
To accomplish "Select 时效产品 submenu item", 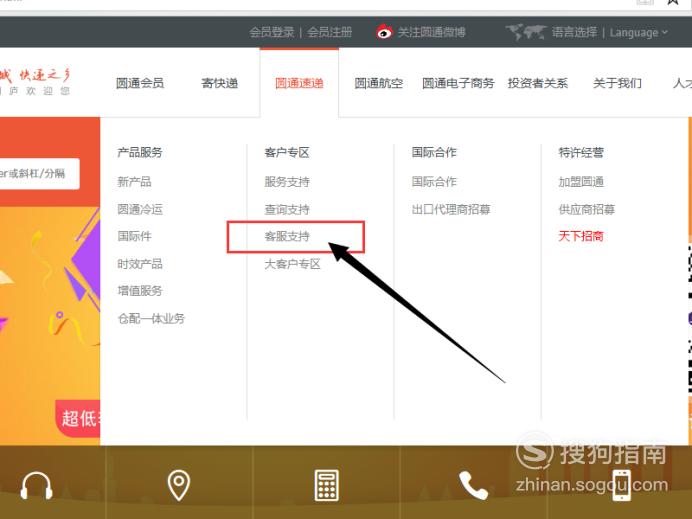I will [x=140, y=264].
